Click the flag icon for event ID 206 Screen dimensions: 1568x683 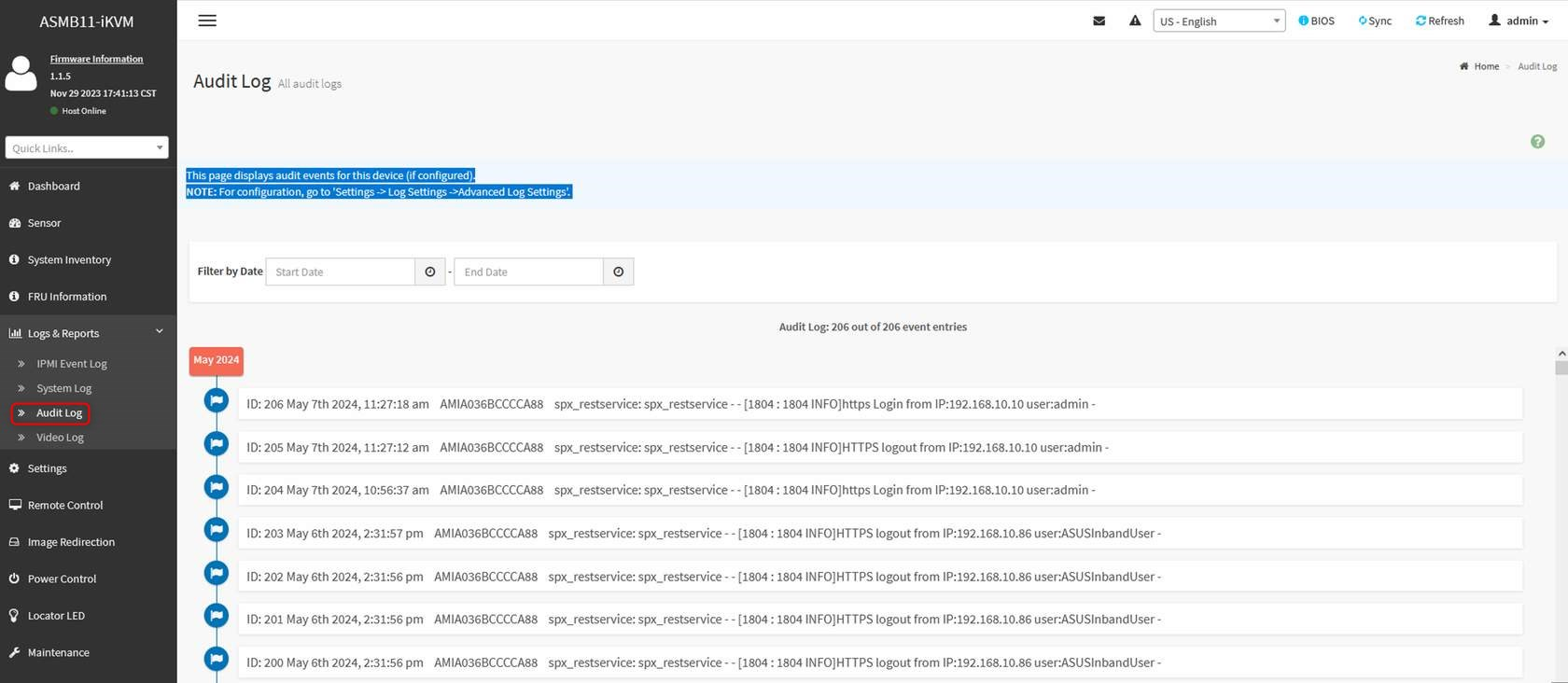click(217, 400)
